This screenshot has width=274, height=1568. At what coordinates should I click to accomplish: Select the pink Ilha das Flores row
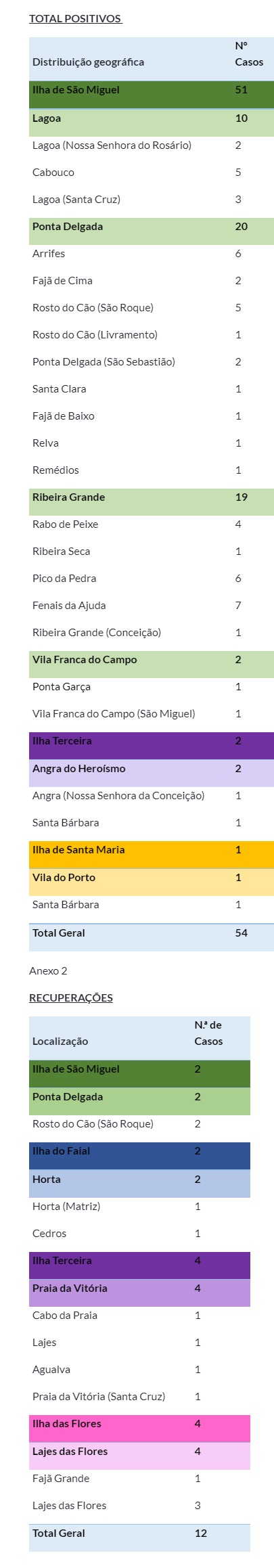[x=139, y=1428]
